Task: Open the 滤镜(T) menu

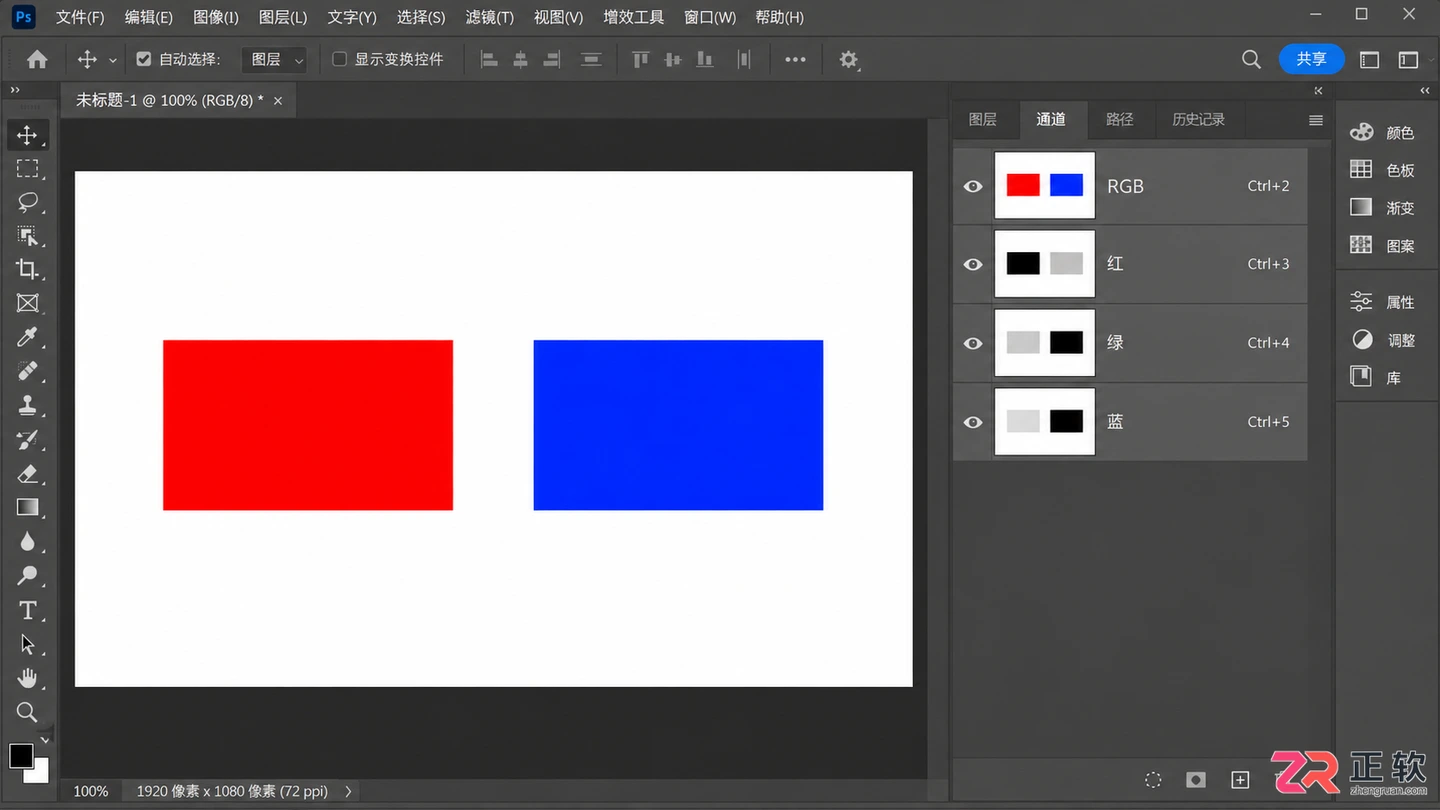Action: click(490, 17)
